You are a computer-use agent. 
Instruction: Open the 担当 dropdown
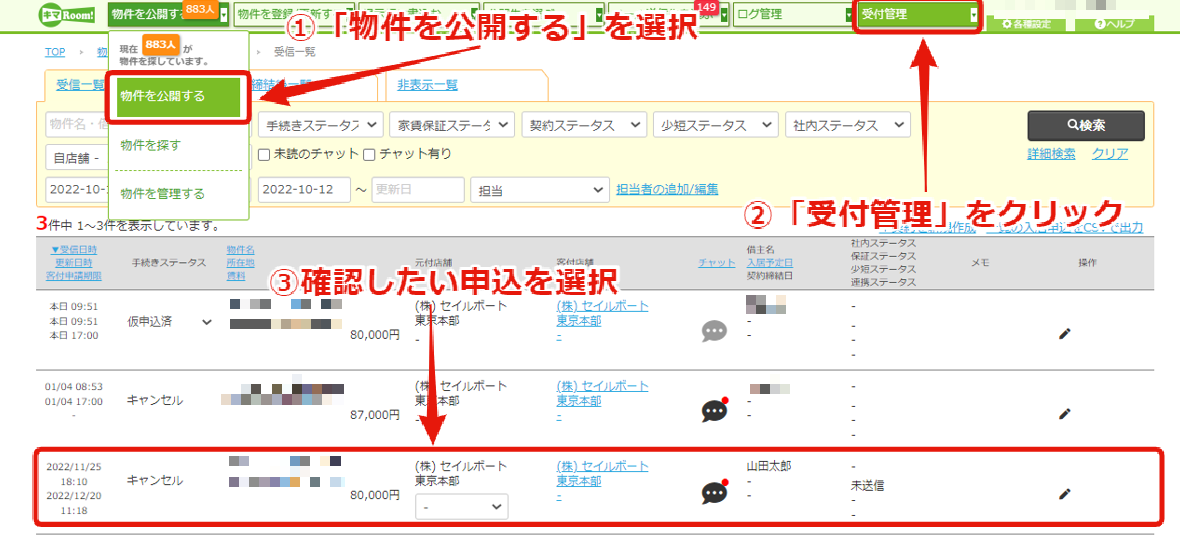[x=540, y=190]
